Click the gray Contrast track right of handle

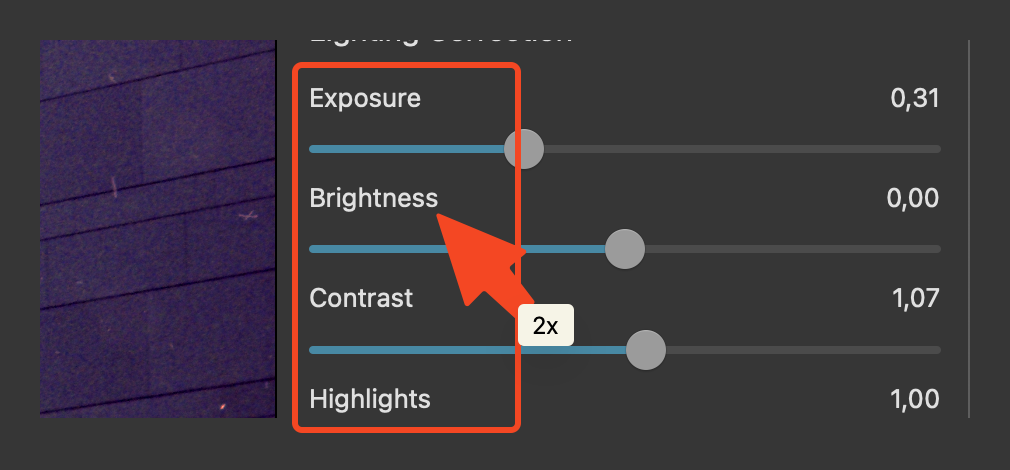800,349
